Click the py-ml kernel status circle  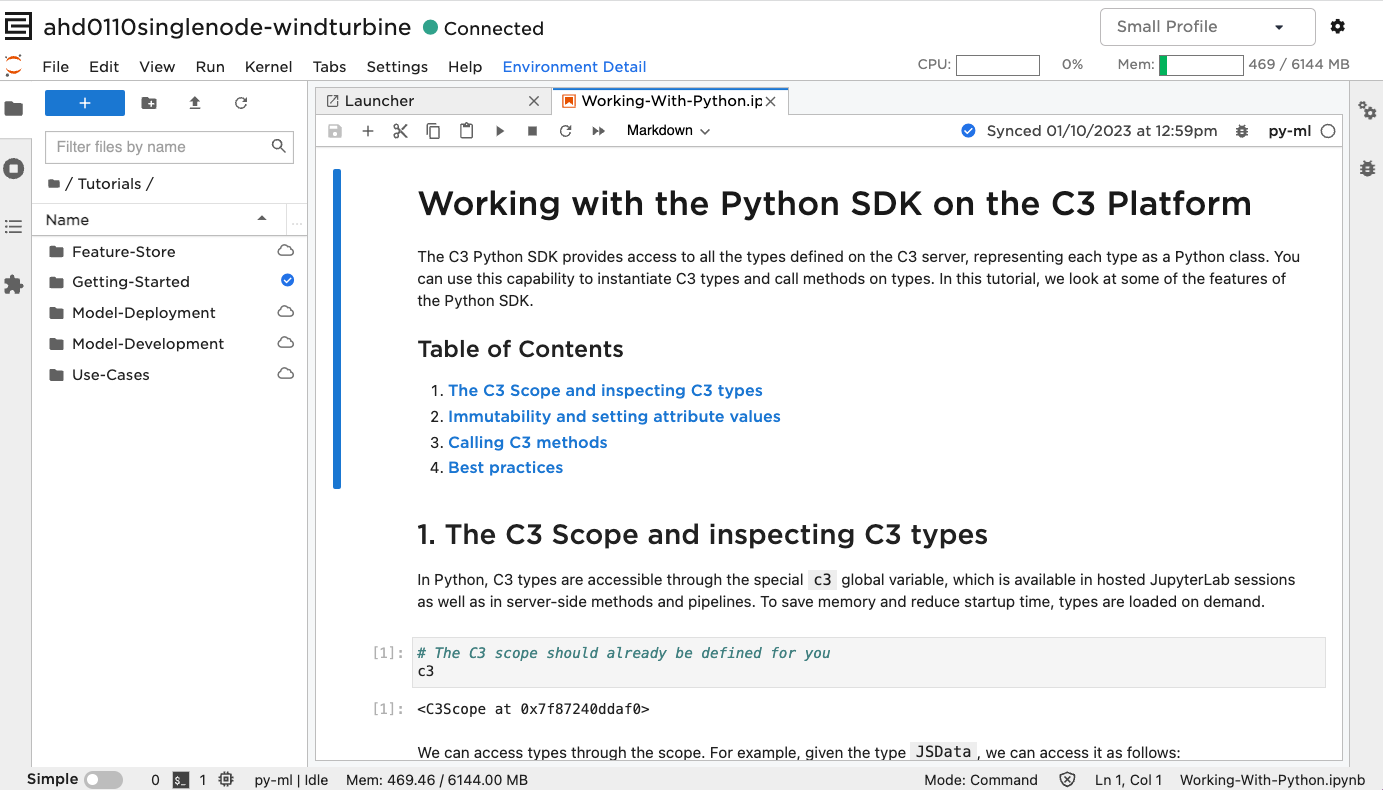pos(1327,131)
